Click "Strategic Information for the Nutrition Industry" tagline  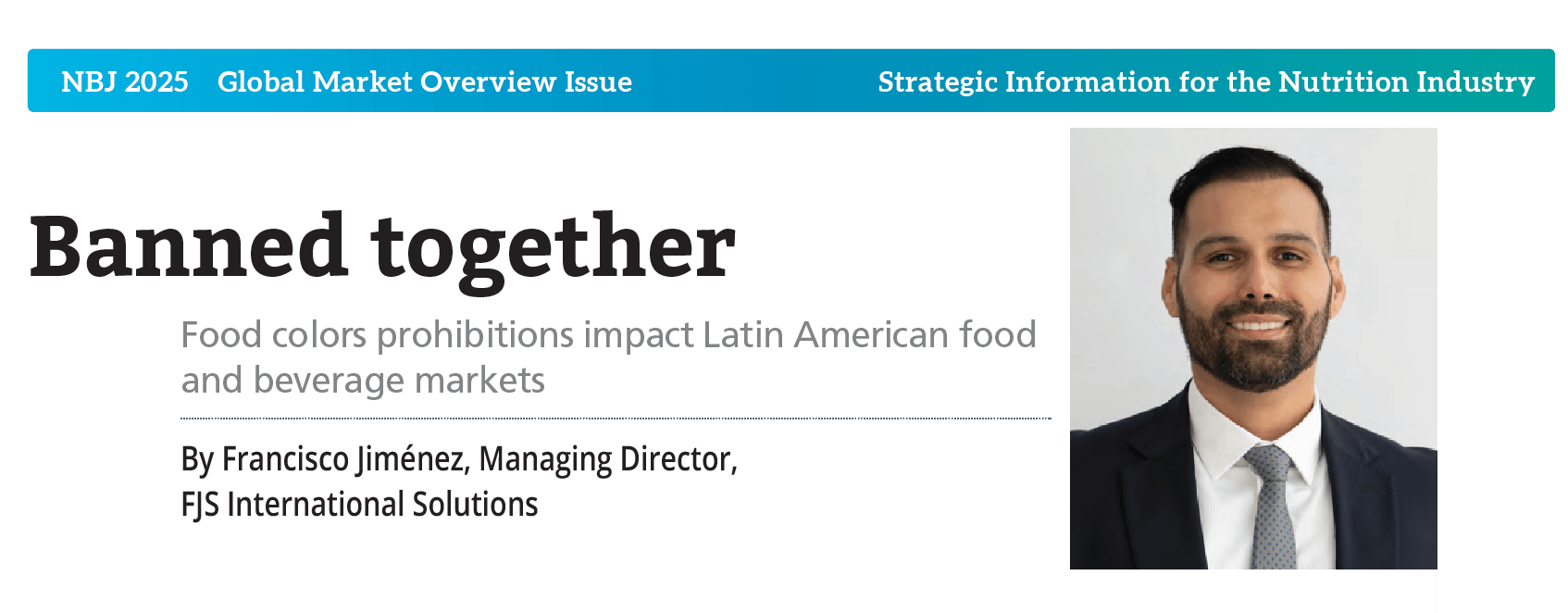coord(1205,82)
